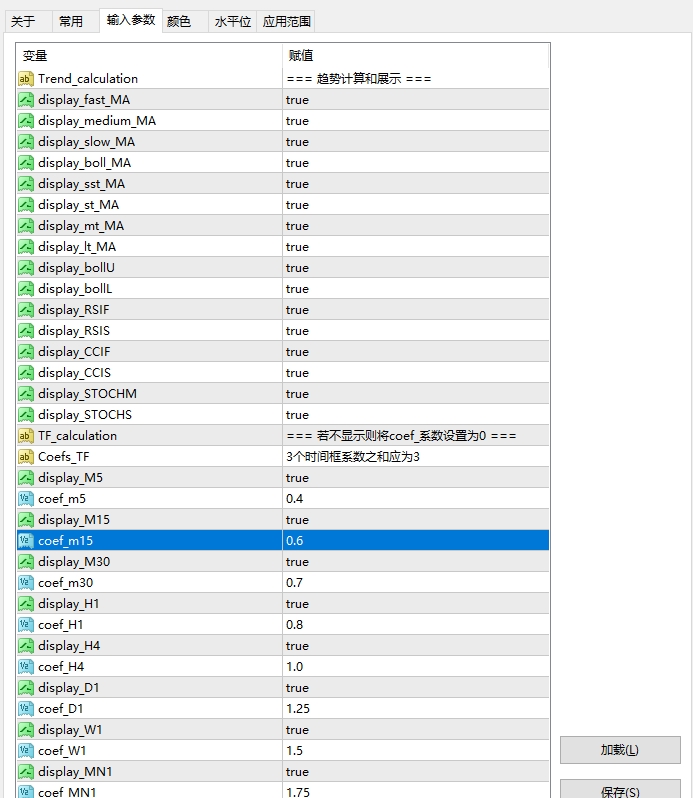Click the double-type icon beside coef_m5
The image size is (693, 798).
[26, 499]
